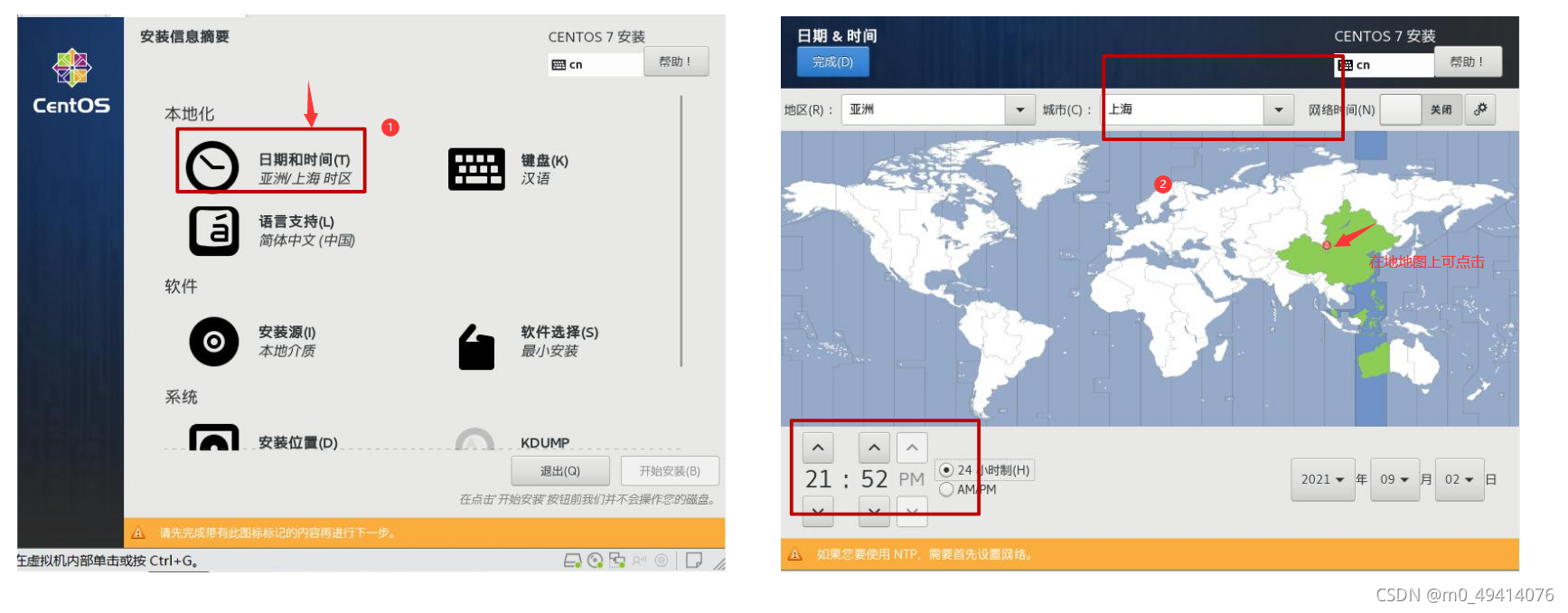Viewport: 1568px width, 613px height.
Task: Click the 亚洲 region text field
Action: pos(924,109)
